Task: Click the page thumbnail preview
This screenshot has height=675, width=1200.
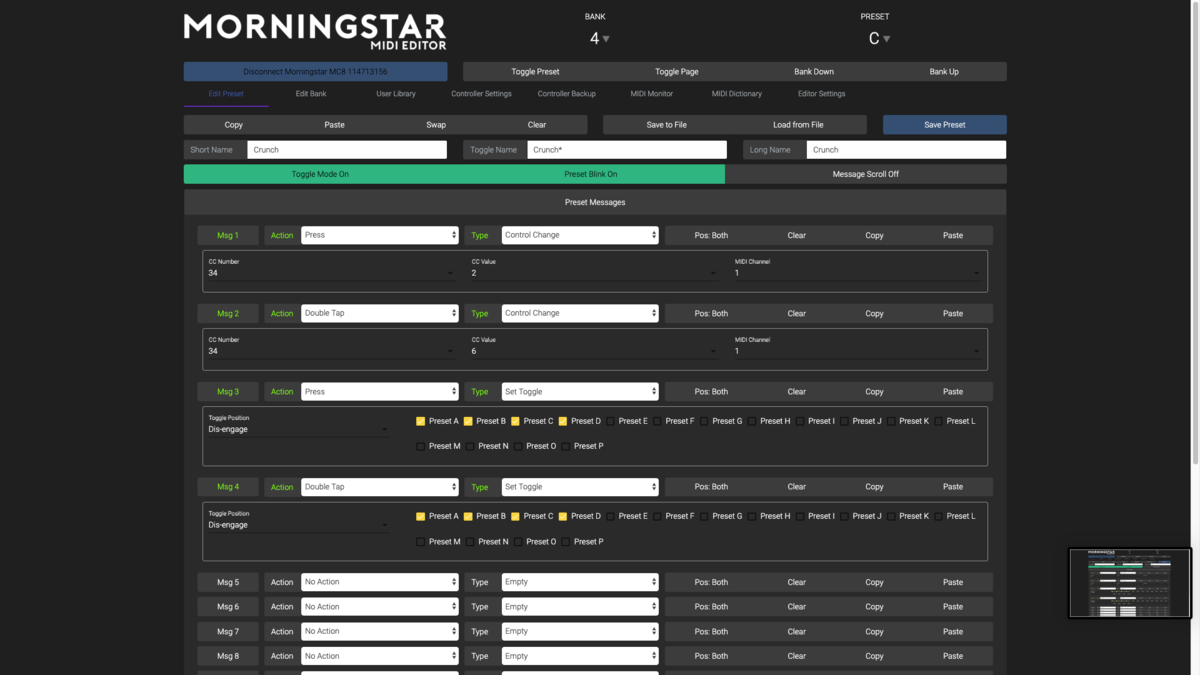Action: pyautogui.click(x=1130, y=583)
